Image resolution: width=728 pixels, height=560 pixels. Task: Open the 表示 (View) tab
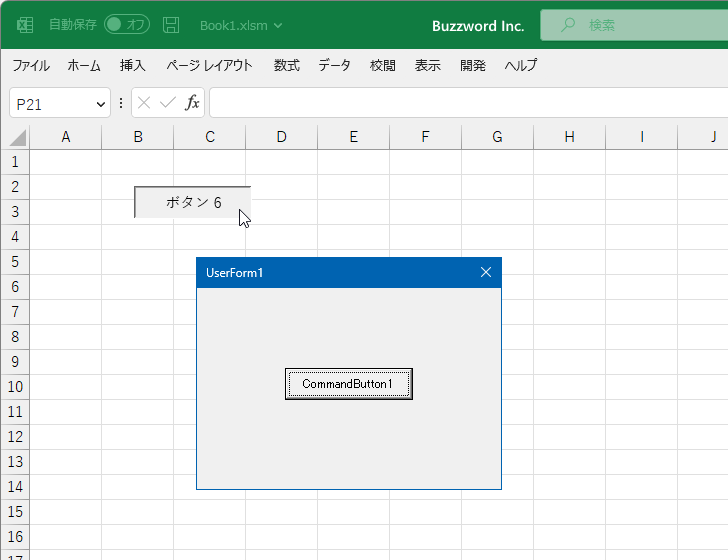428,65
